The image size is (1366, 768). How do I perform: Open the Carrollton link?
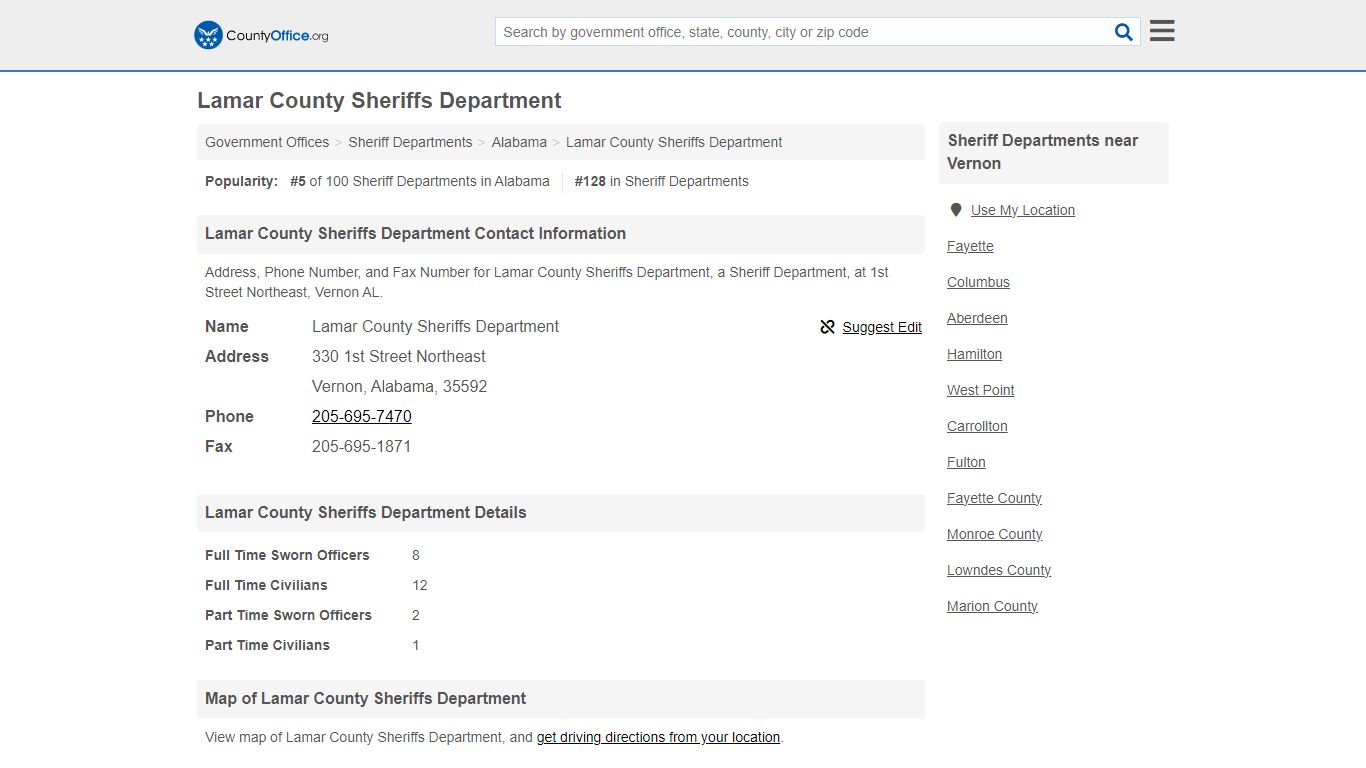(977, 426)
